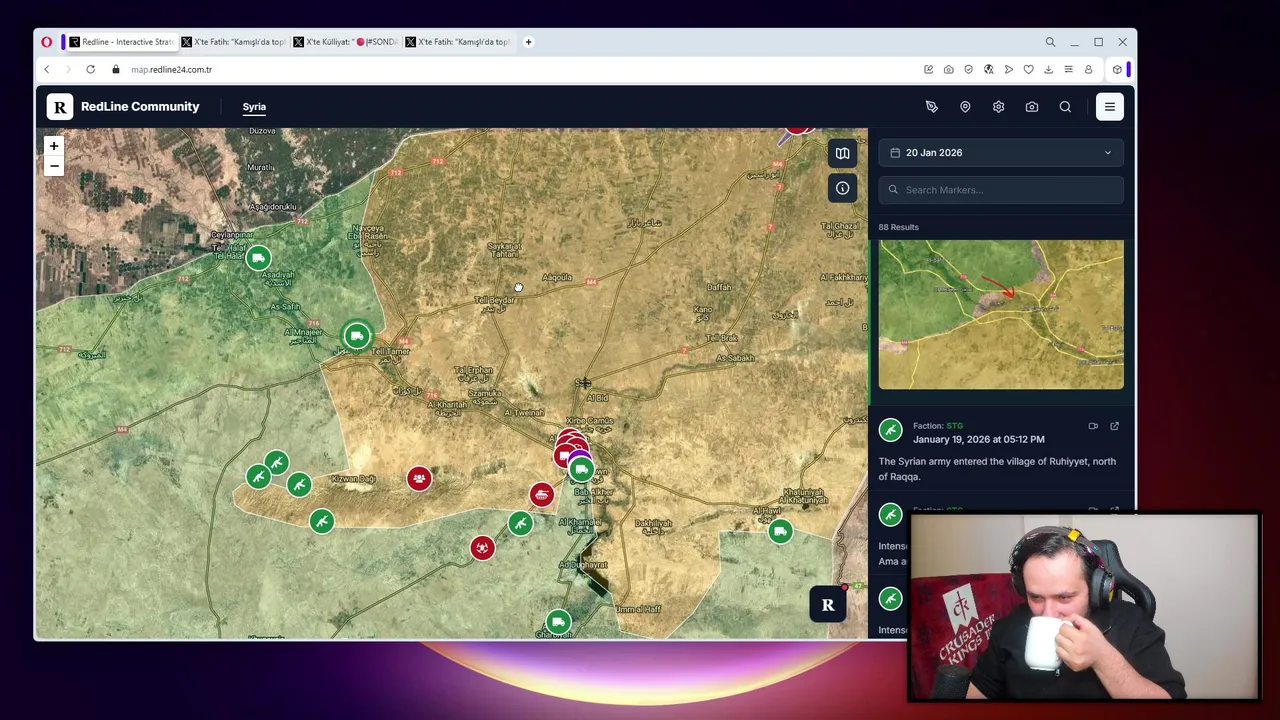Click green truck marker near Al Hawl
Image resolution: width=1280 pixels, height=720 pixels.
point(780,531)
